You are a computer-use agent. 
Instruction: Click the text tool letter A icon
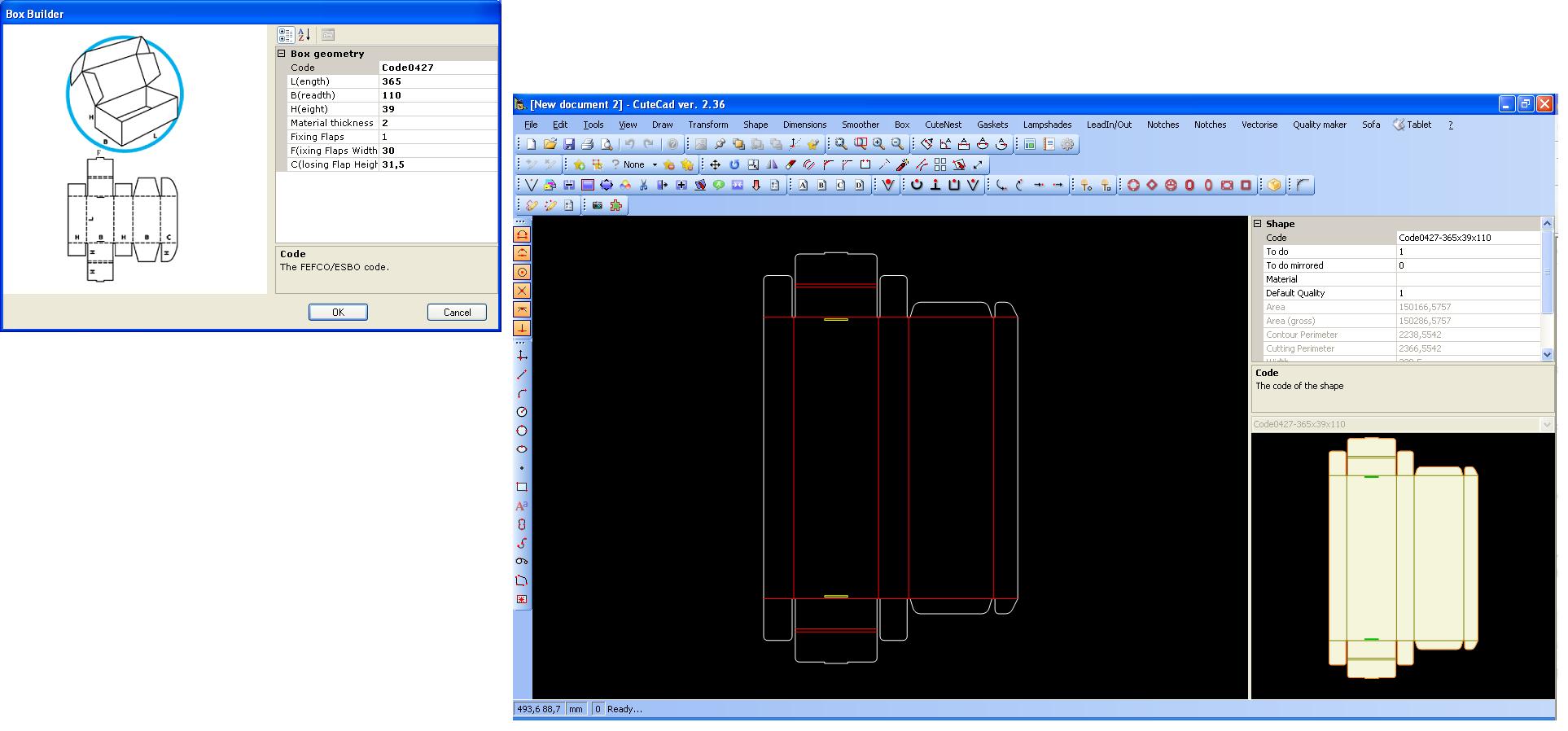click(522, 506)
